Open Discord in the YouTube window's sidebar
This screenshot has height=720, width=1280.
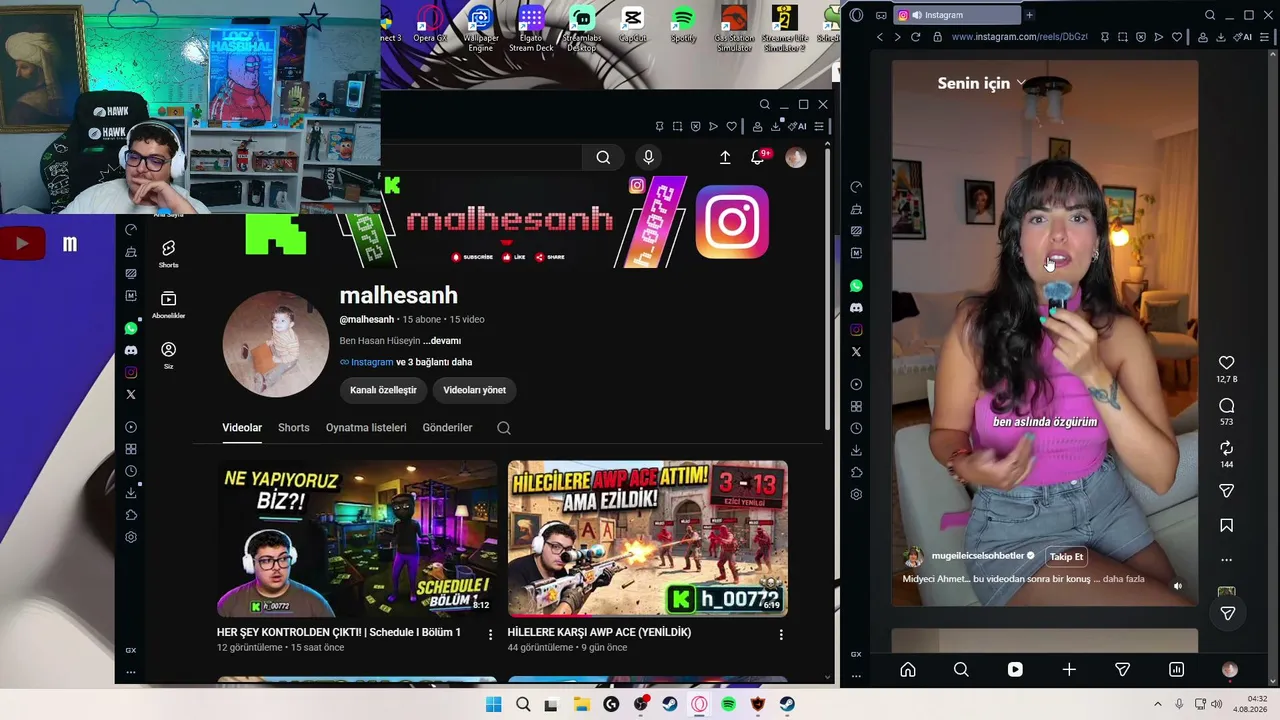(x=131, y=350)
